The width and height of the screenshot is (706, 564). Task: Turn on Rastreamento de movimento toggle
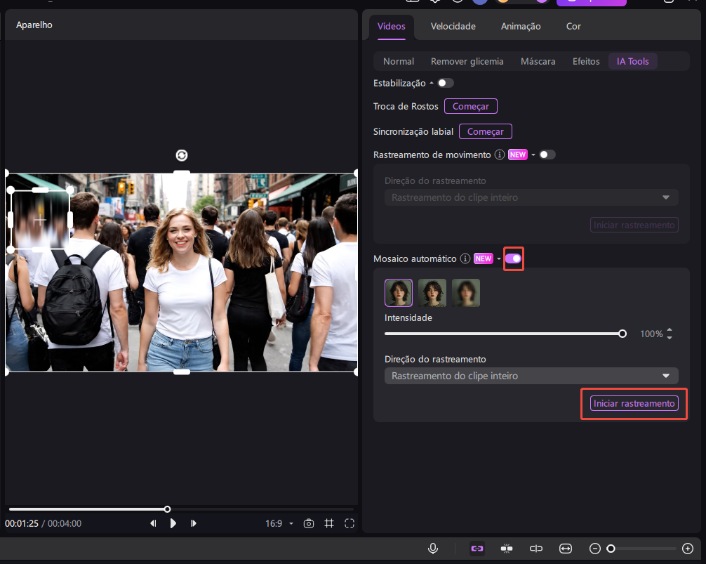[546, 155]
